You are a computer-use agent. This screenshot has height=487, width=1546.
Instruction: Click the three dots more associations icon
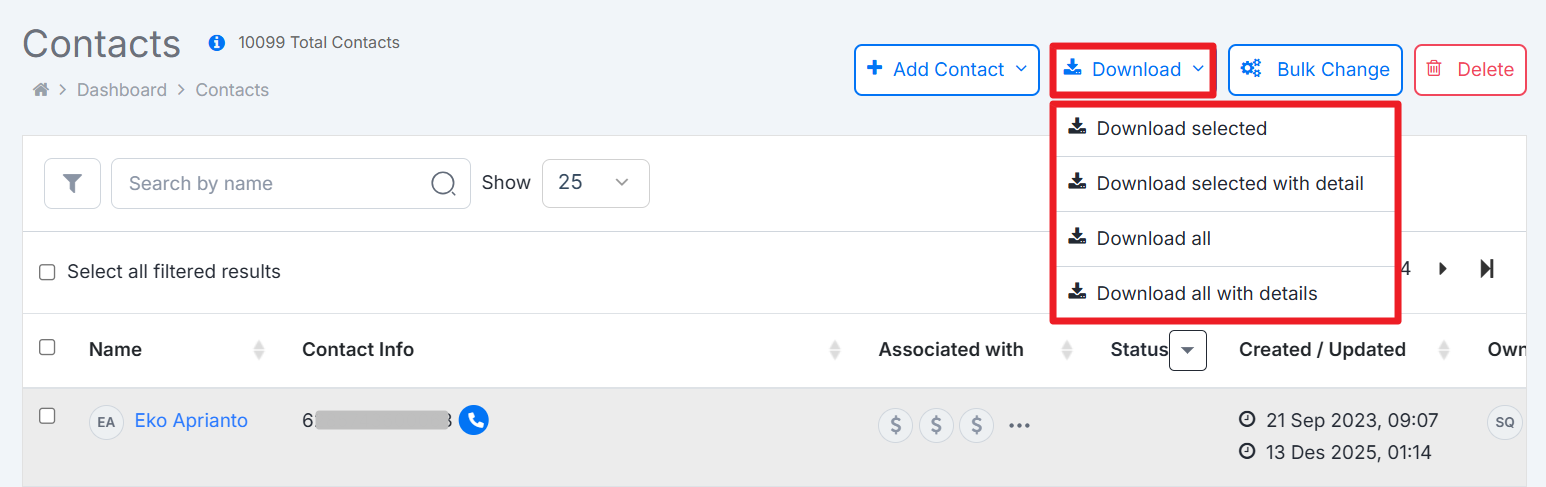1019,426
